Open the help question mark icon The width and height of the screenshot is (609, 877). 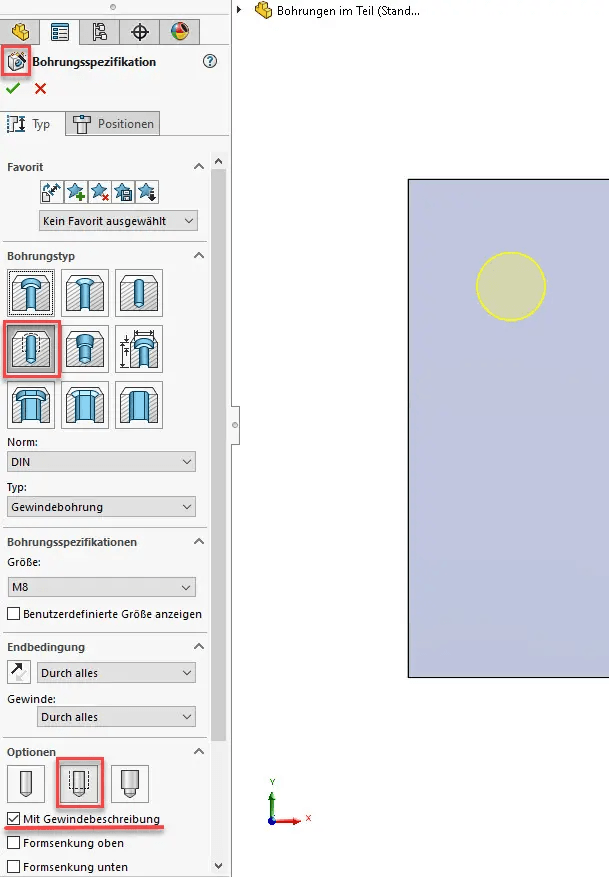[209, 62]
